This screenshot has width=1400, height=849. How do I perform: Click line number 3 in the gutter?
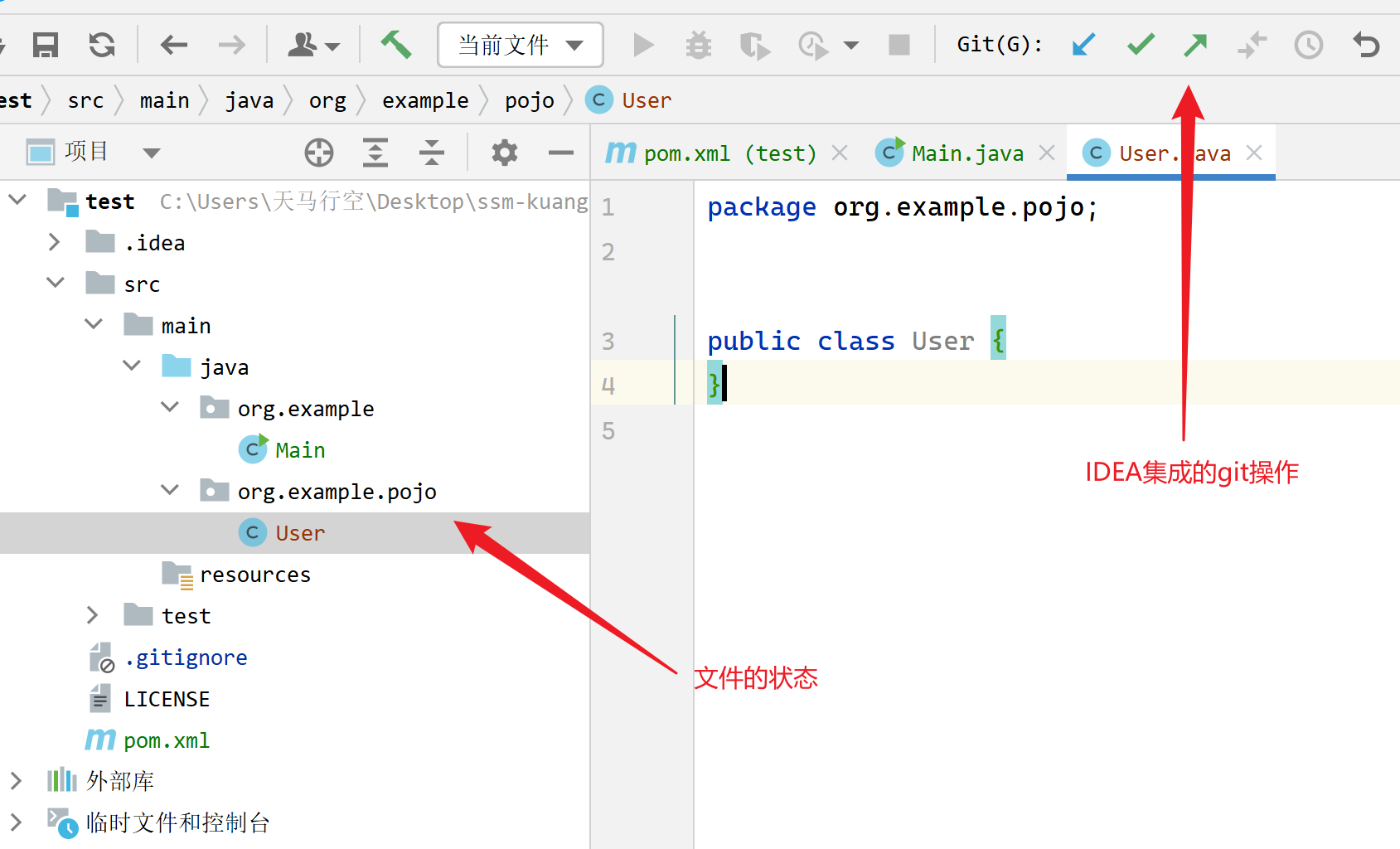point(608,341)
